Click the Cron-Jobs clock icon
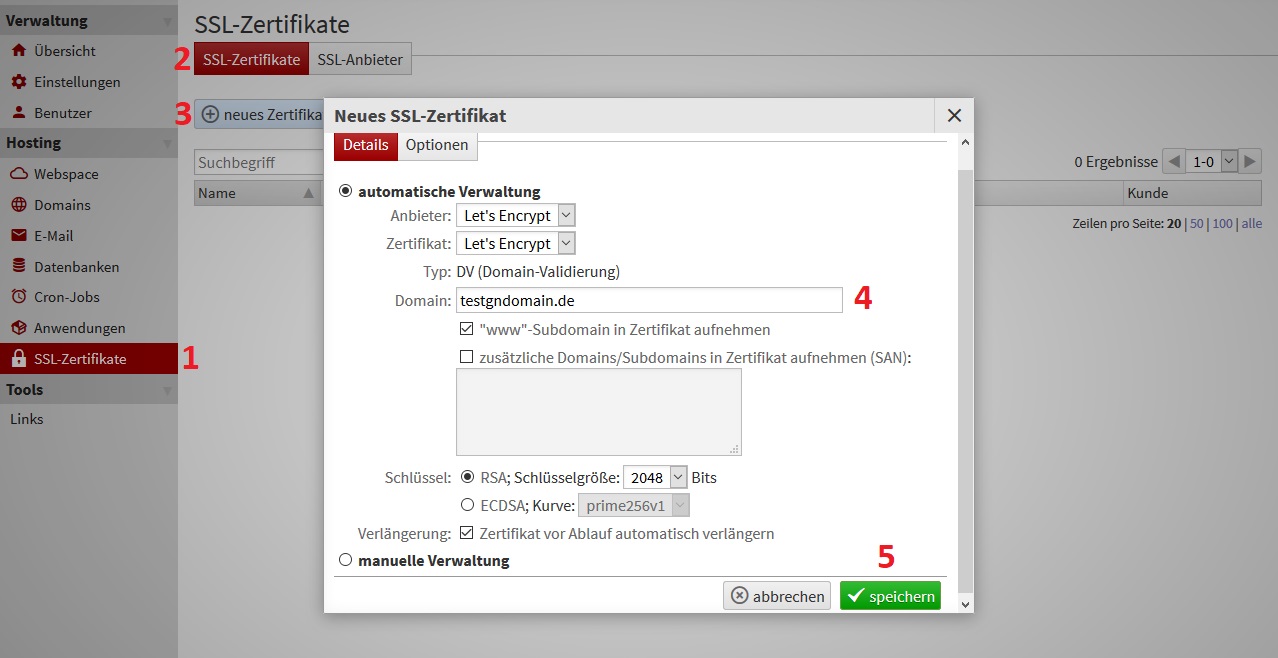Viewport: 1278px width, 658px height. click(18, 297)
